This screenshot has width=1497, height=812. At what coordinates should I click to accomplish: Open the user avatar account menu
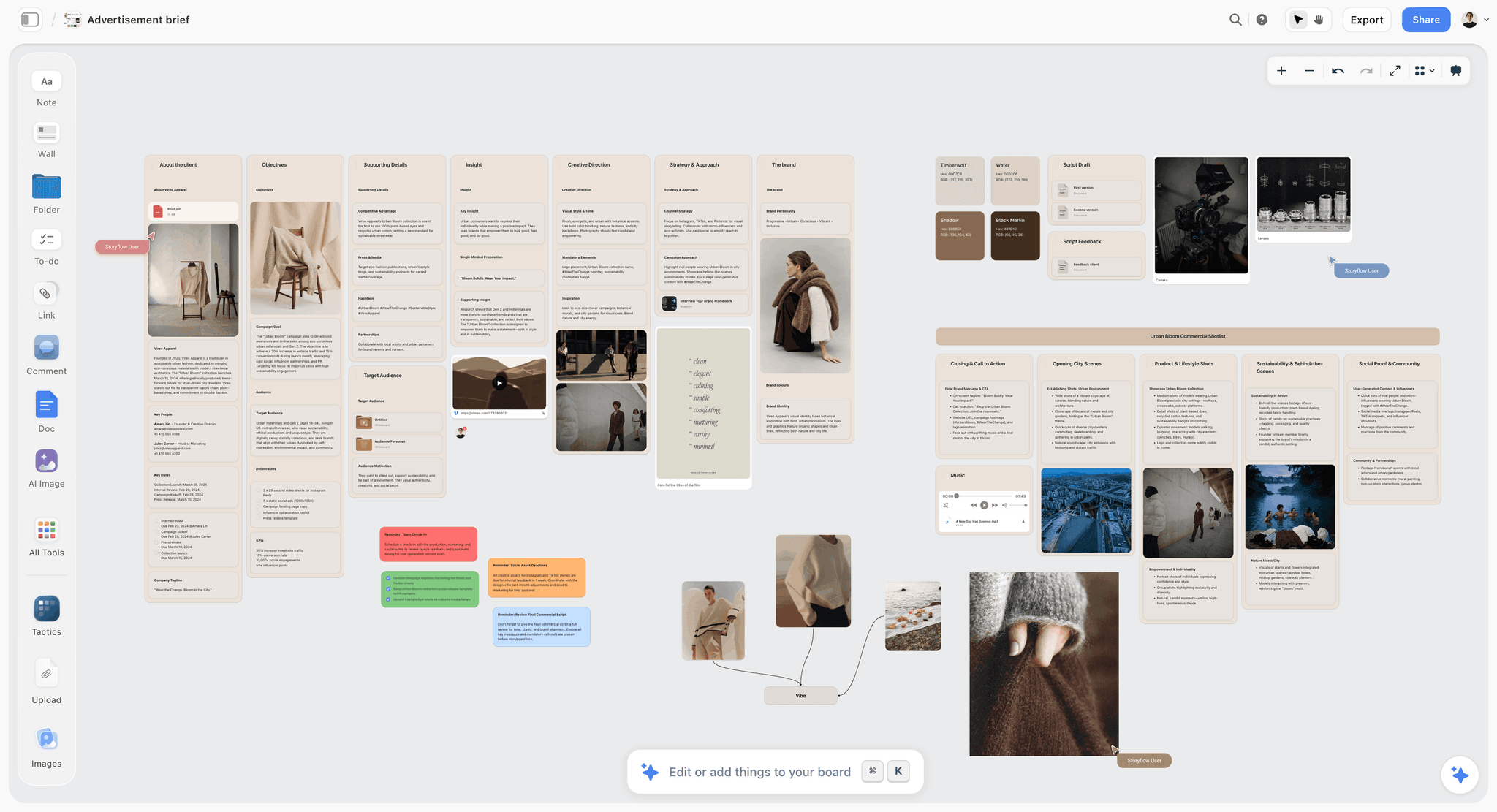(1474, 20)
